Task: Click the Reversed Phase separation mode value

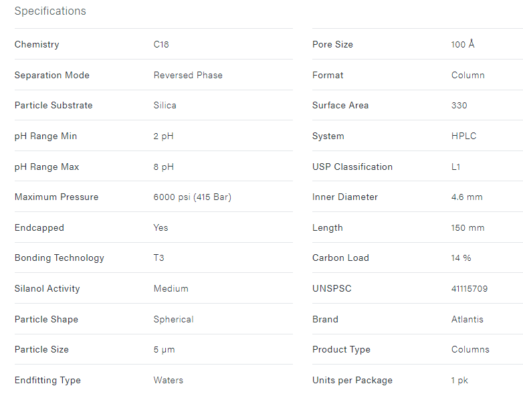Action: click(x=188, y=75)
